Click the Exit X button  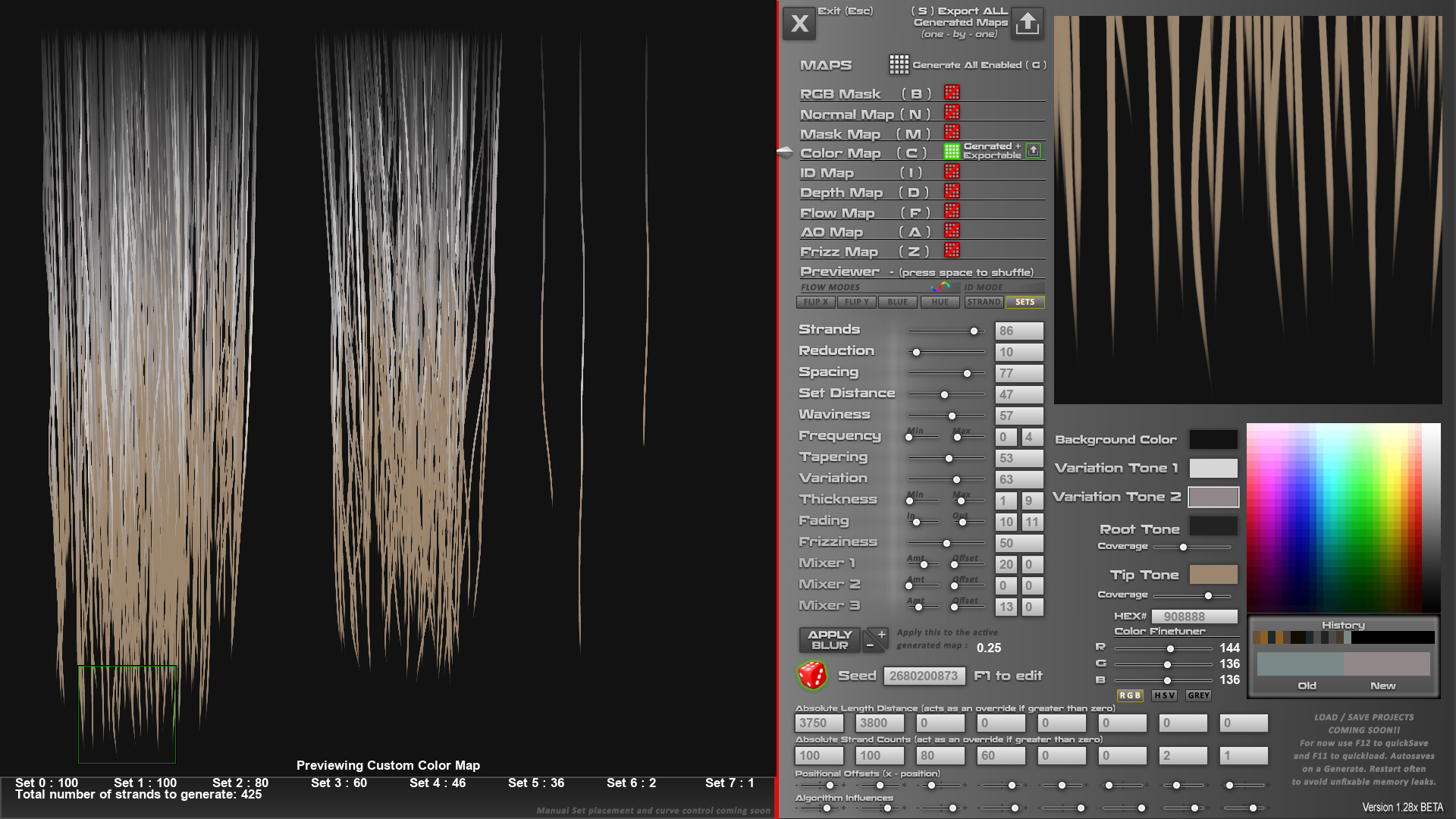coord(799,24)
